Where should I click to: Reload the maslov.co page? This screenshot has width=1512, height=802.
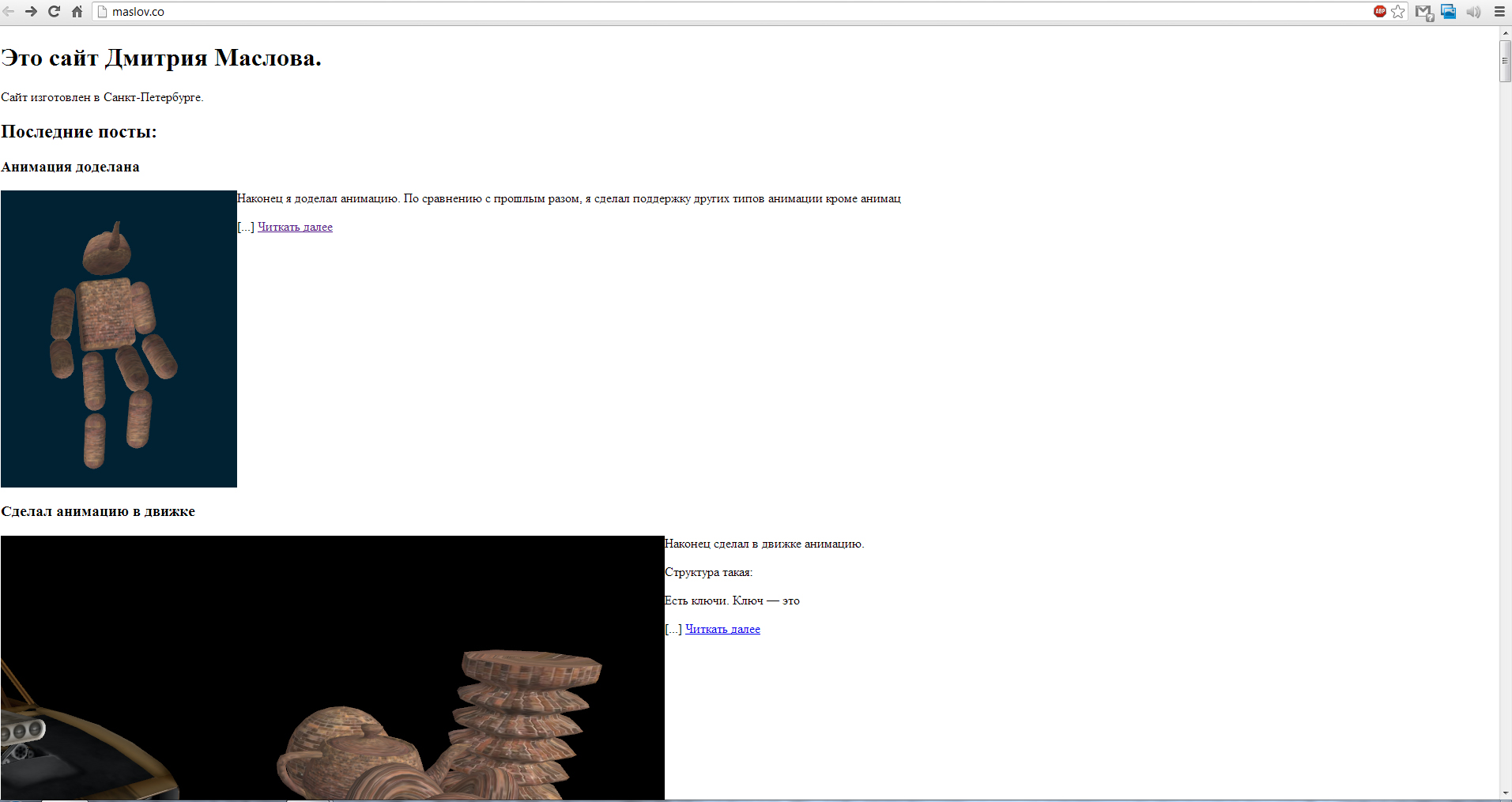pos(55,12)
